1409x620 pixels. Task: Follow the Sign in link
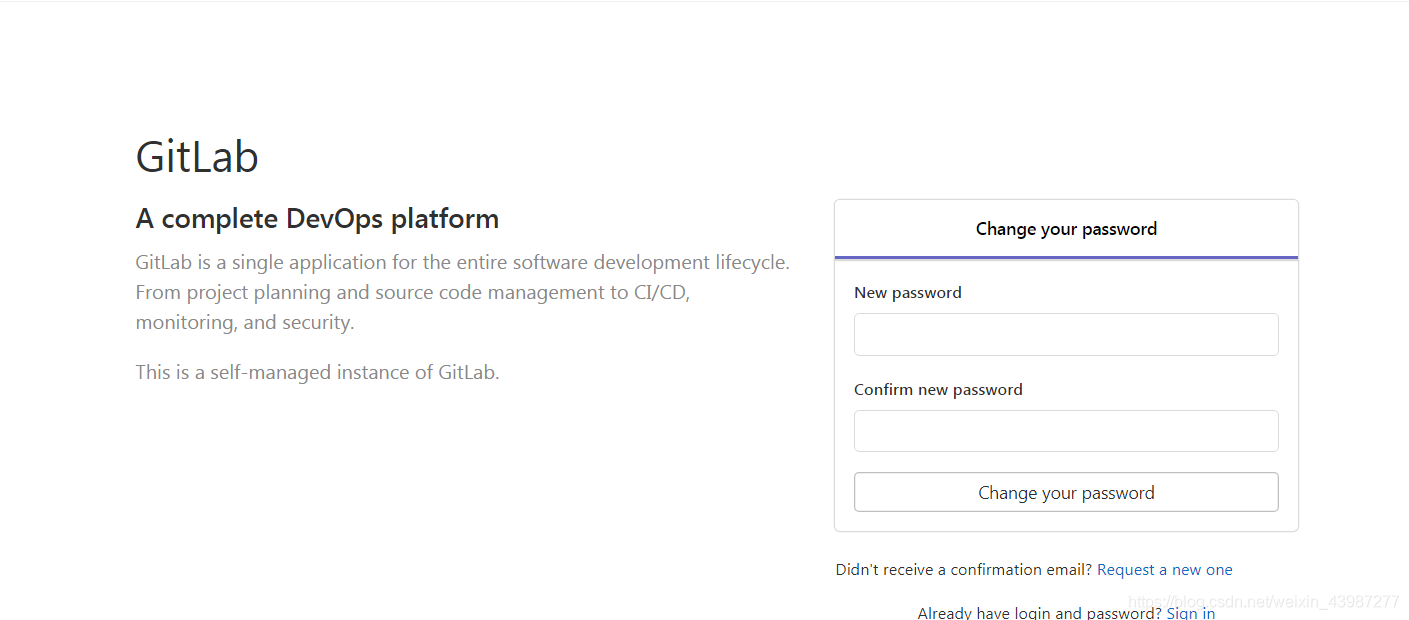[1191, 612]
